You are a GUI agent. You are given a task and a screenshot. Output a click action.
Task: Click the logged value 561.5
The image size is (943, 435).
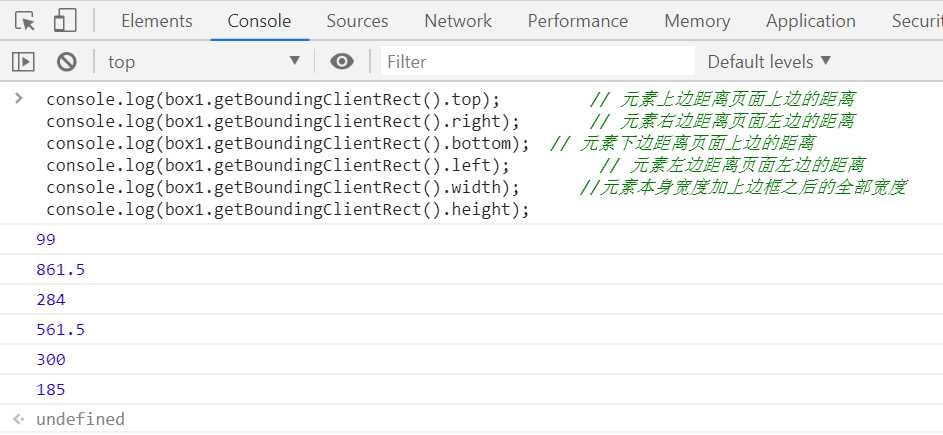pos(60,330)
